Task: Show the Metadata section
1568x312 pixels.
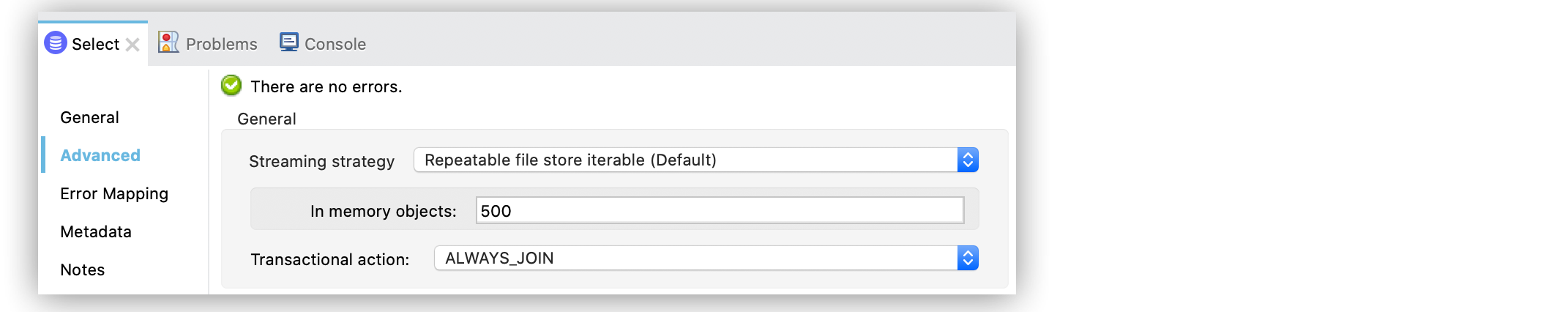Action: tap(96, 231)
